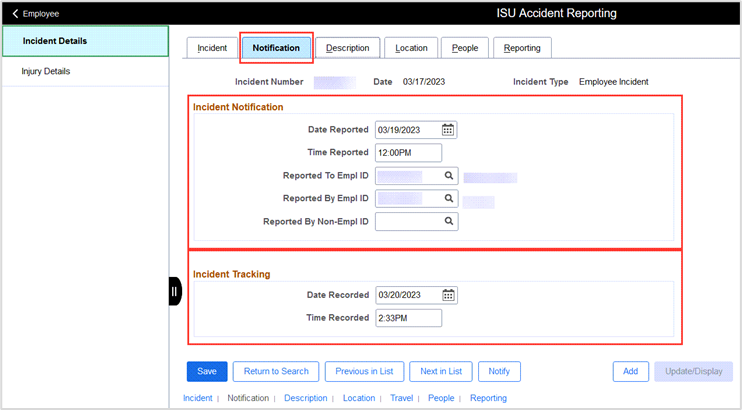Image resolution: width=742 pixels, height=410 pixels.
Task: Focus the Time Reported field
Action: [x=408, y=153]
